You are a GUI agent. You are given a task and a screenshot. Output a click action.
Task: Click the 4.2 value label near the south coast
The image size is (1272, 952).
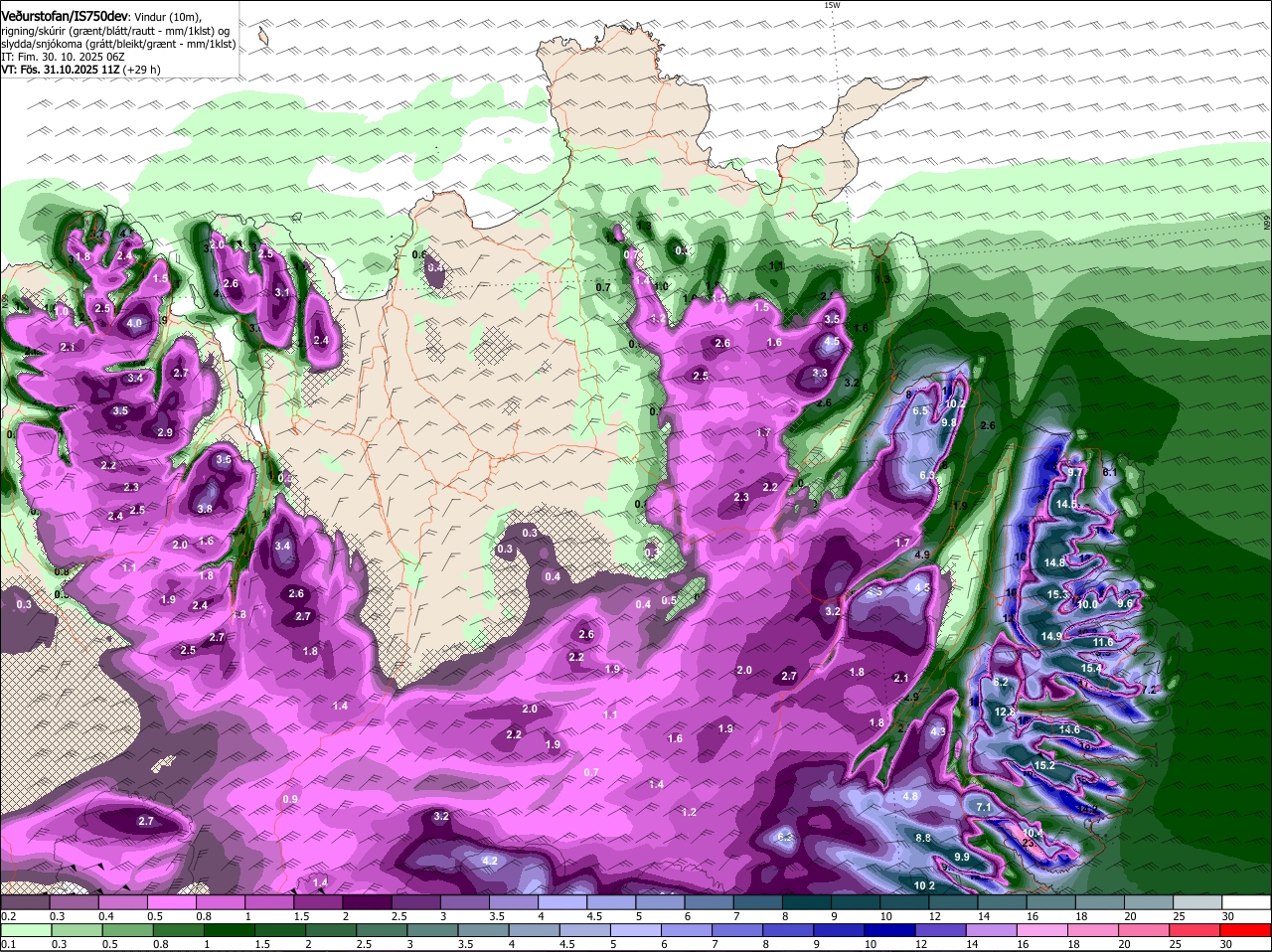489,861
